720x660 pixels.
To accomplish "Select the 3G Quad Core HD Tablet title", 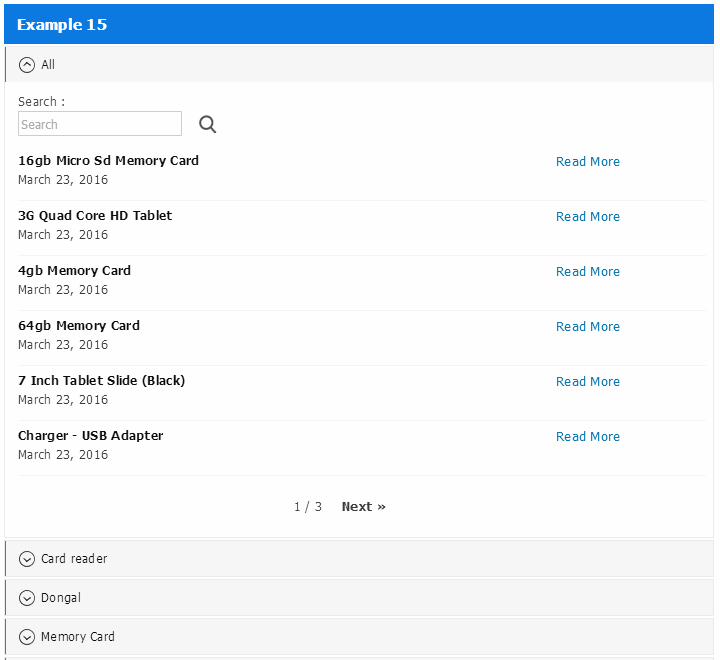I will pyautogui.click(x=95, y=216).
